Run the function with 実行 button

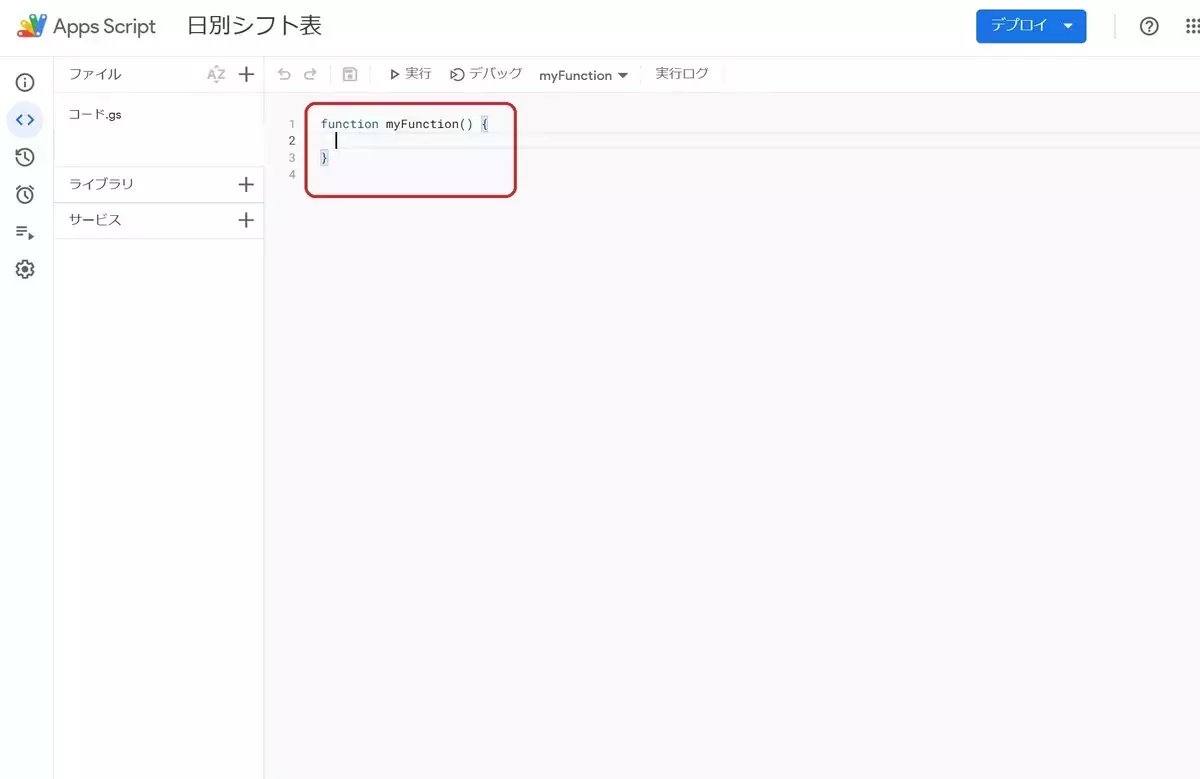[x=411, y=74]
